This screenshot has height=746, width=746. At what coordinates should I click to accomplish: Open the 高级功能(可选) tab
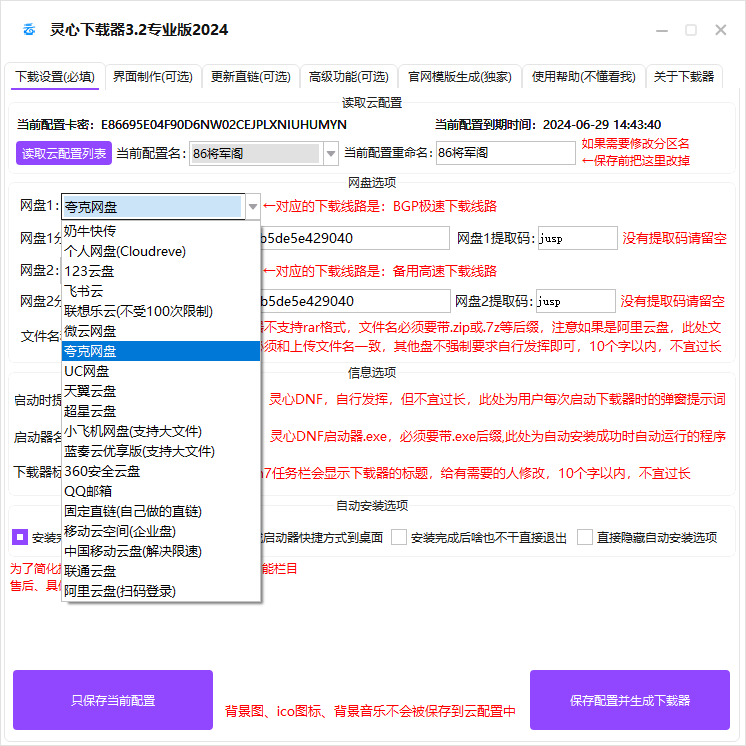coord(348,76)
